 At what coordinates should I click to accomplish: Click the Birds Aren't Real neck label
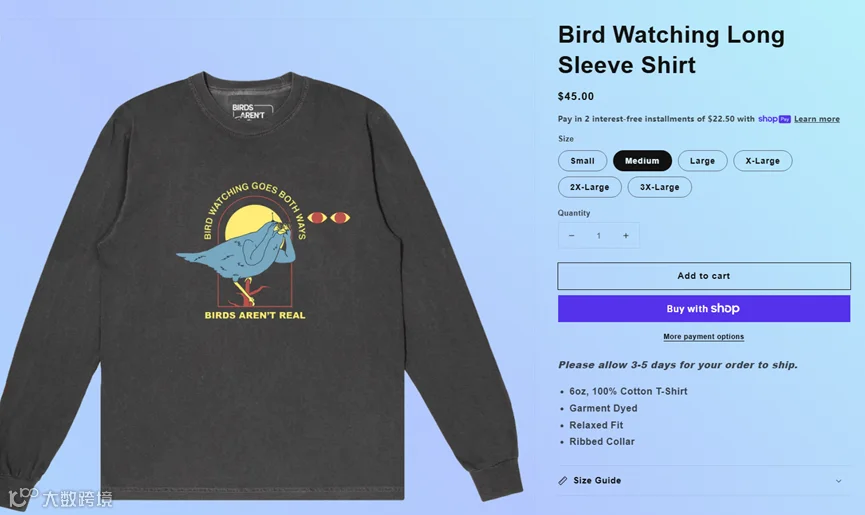(x=249, y=111)
